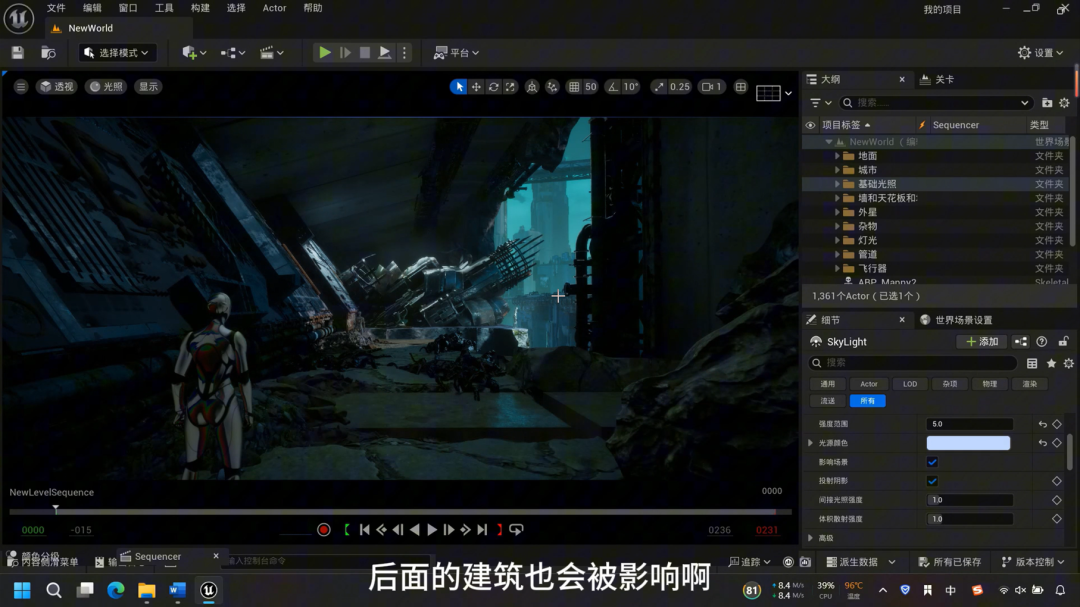
Task: Uncheck the 影响场景 checkbox
Action: click(932, 462)
